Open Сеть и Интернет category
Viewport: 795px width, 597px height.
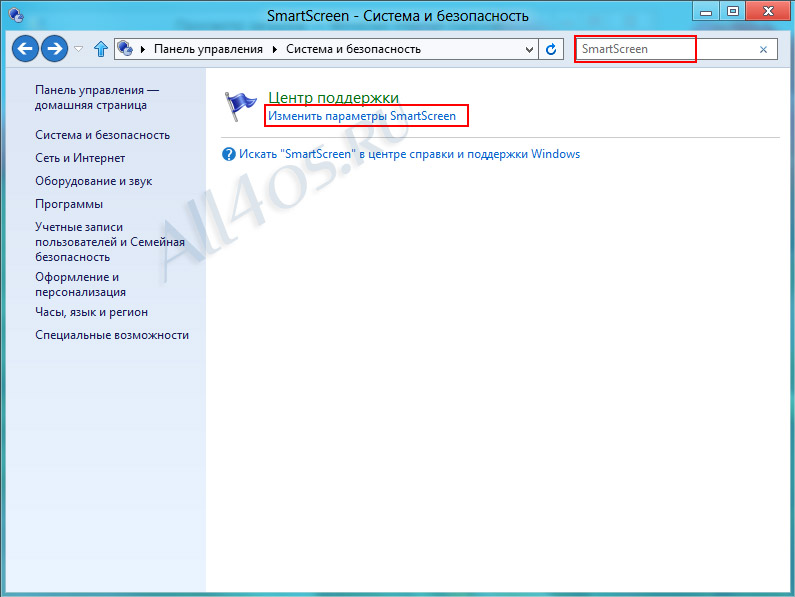click(80, 158)
